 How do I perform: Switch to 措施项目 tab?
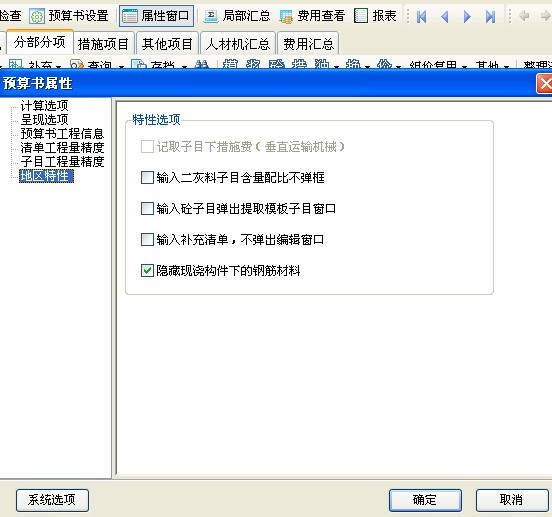103,44
